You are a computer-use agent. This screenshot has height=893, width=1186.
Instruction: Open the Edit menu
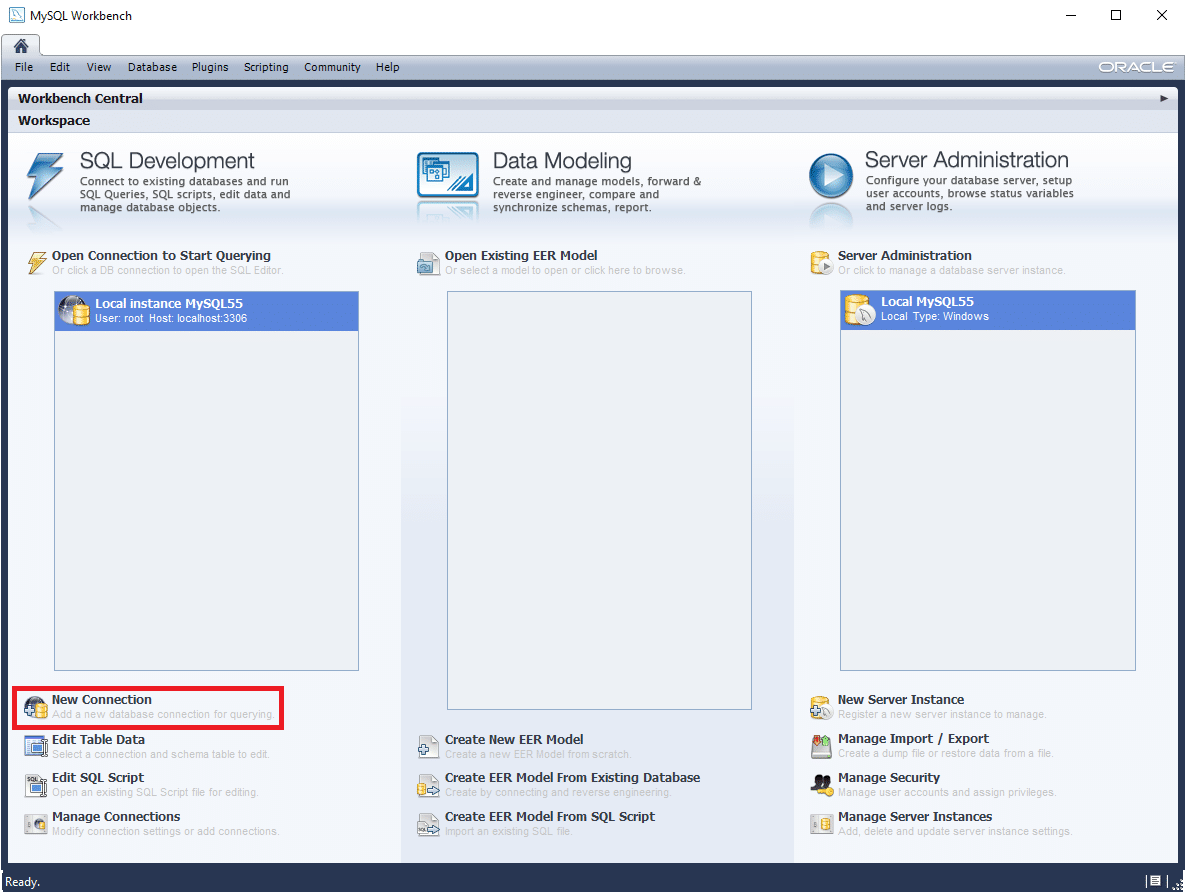pos(60,67)
